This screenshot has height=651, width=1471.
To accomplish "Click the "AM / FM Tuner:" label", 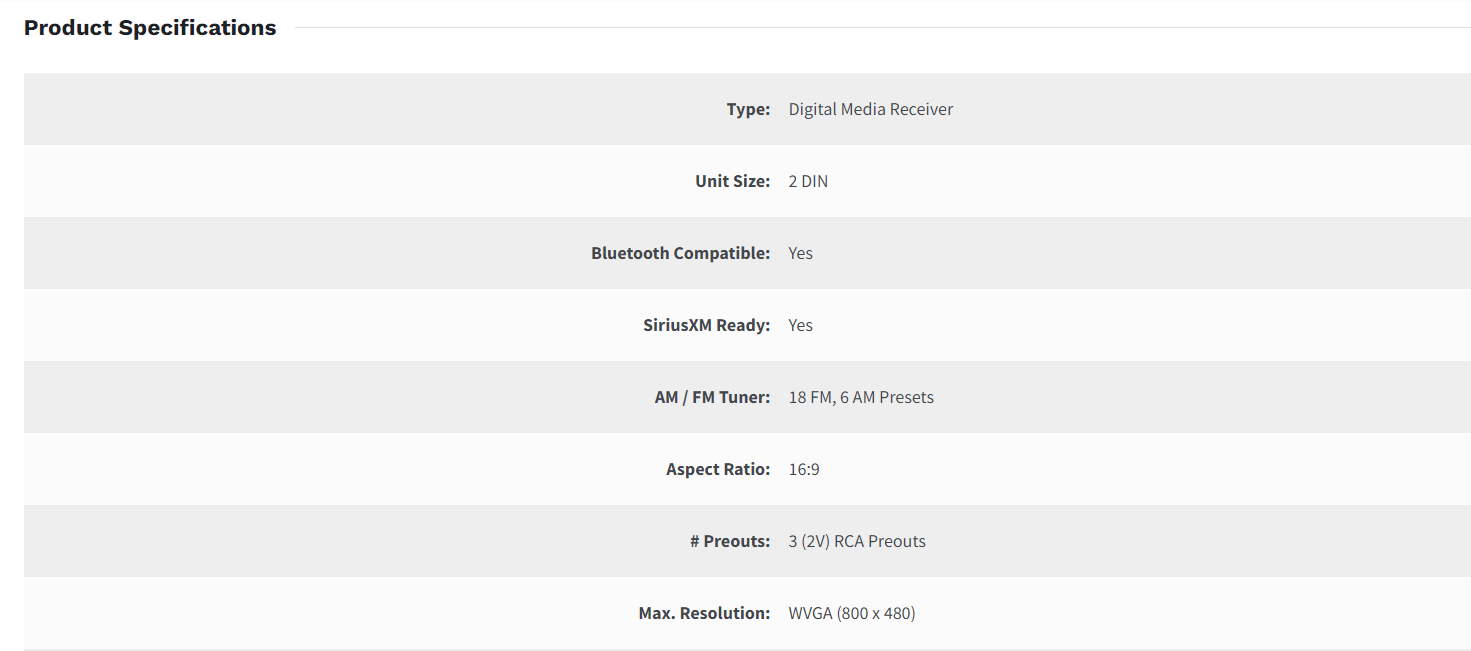I will [x=712, y=397].
